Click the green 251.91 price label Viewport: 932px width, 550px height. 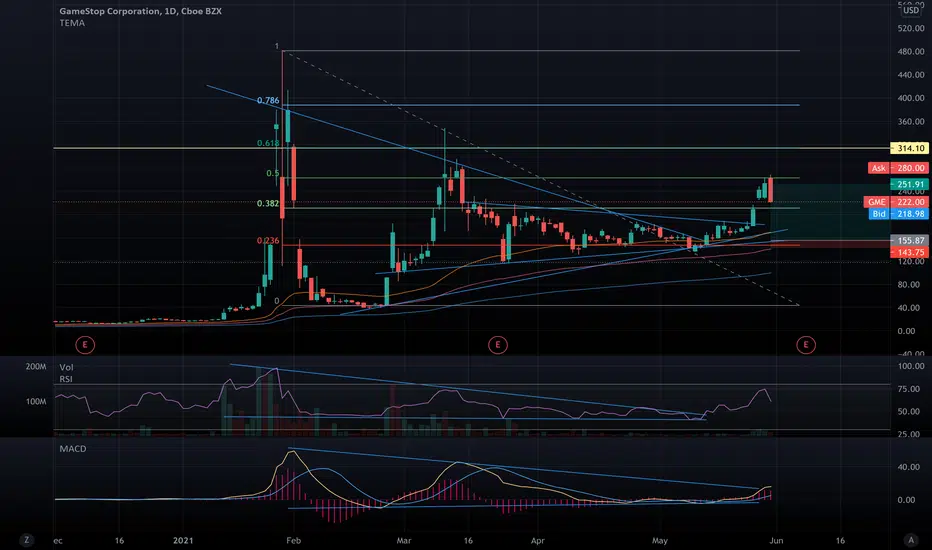909,184
